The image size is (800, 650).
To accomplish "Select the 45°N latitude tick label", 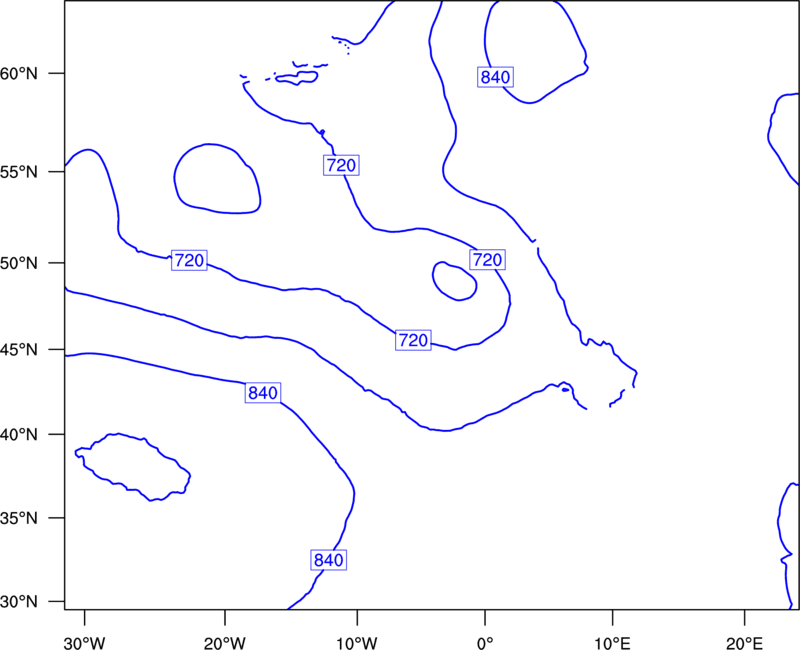I will point(19,350).
